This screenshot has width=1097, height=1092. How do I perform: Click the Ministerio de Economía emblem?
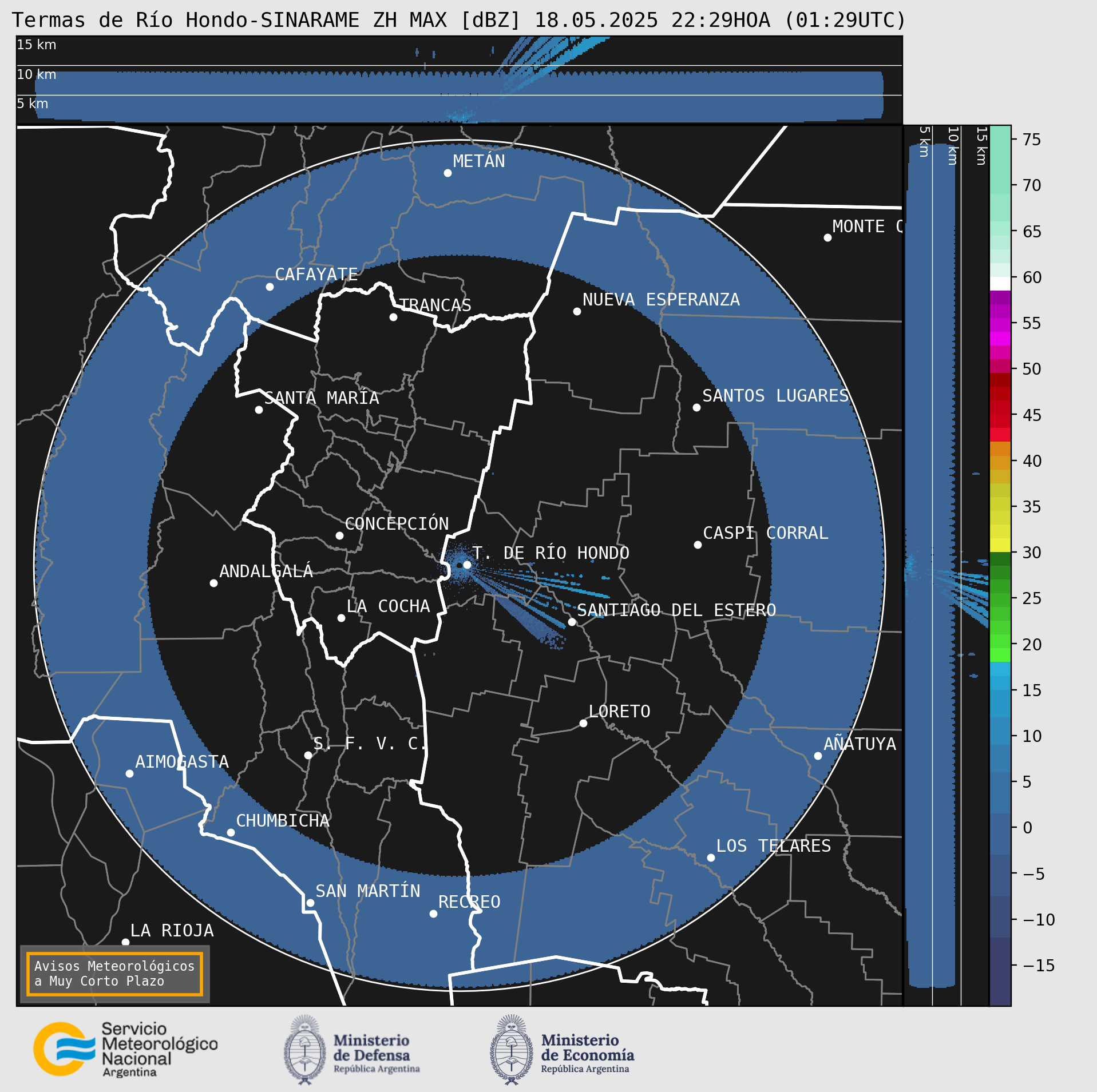click(512, 1050)
